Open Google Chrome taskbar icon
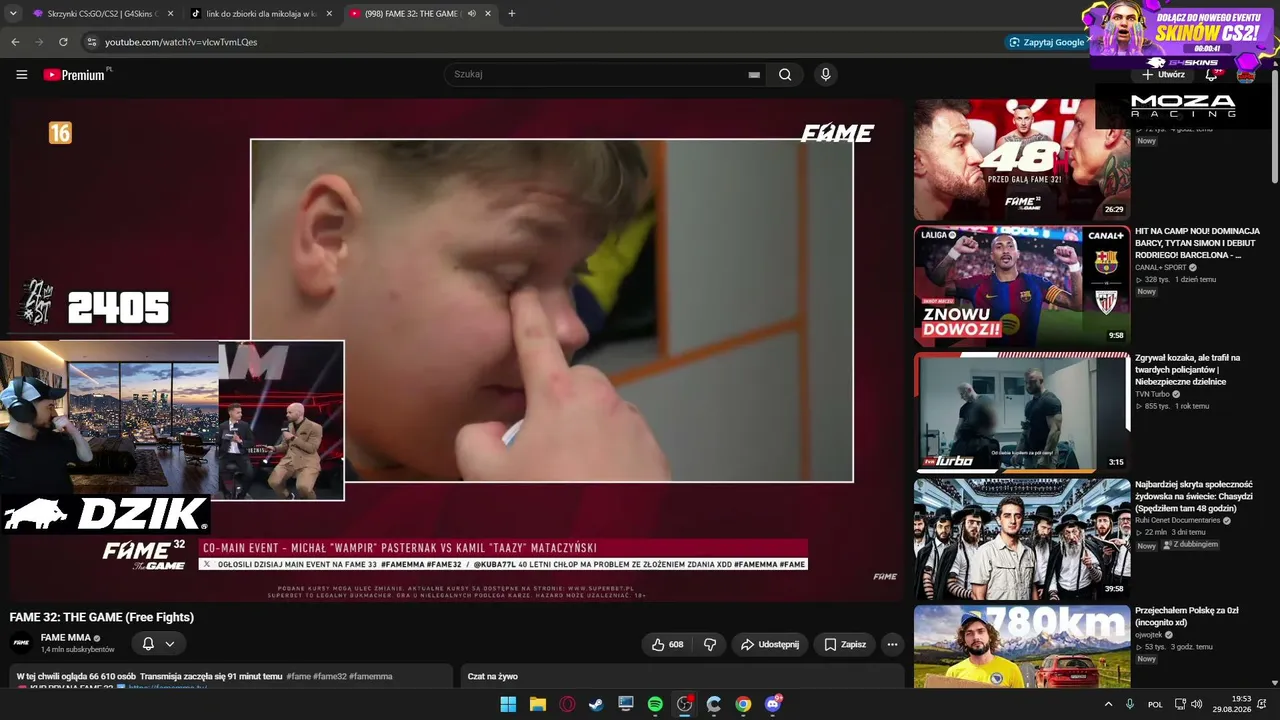 click(743, 704)
